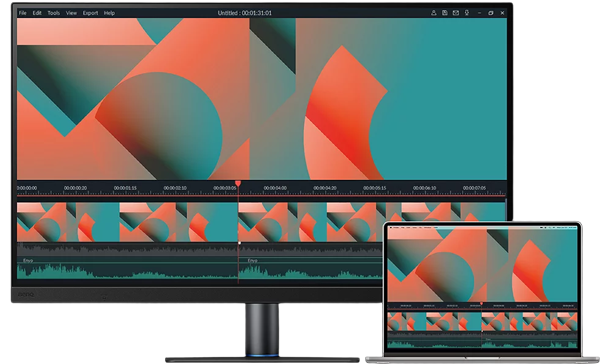The image size is (600, 364).
Task: Click the 00:00:00:20 timecode on the ruler
Action: click(75, 188)
